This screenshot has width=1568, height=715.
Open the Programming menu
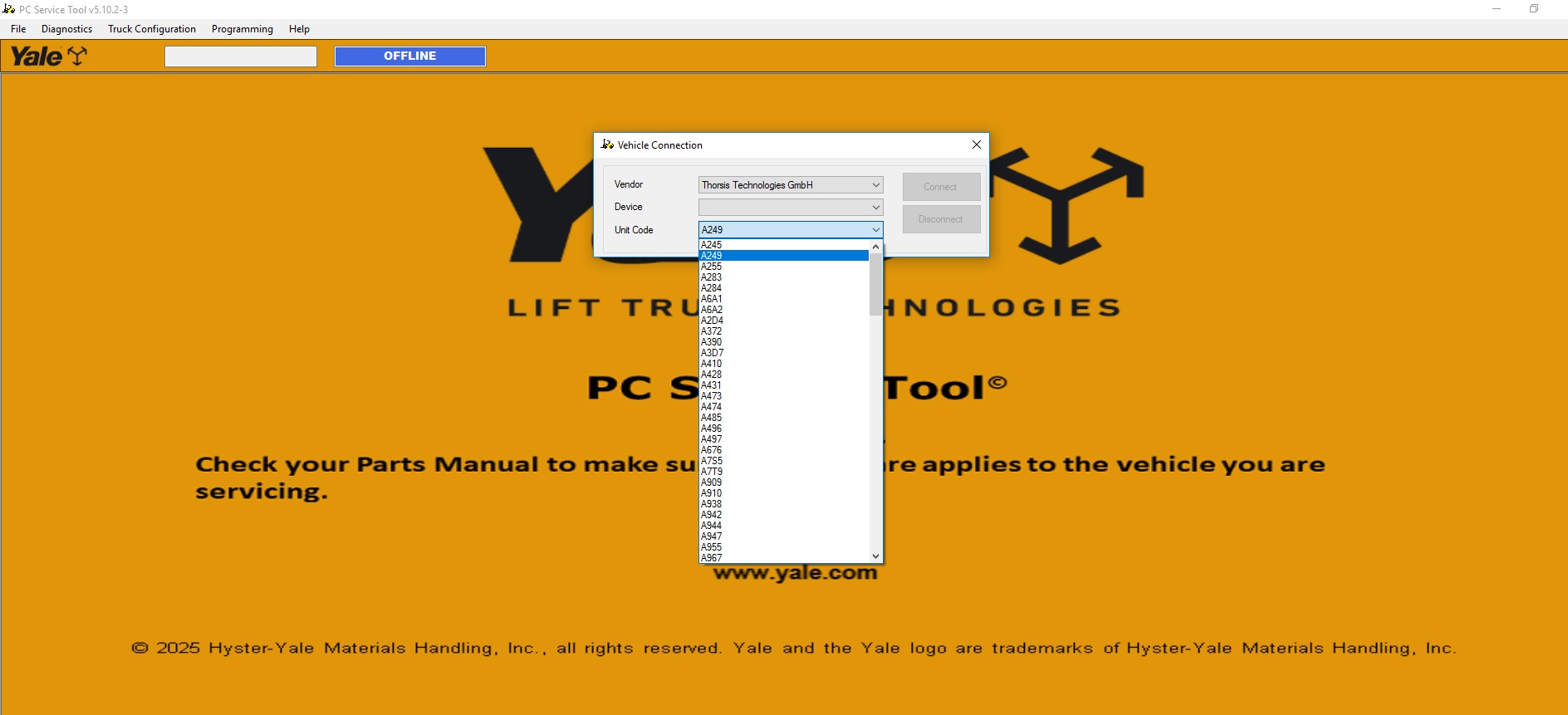click(x=243, y=29)
